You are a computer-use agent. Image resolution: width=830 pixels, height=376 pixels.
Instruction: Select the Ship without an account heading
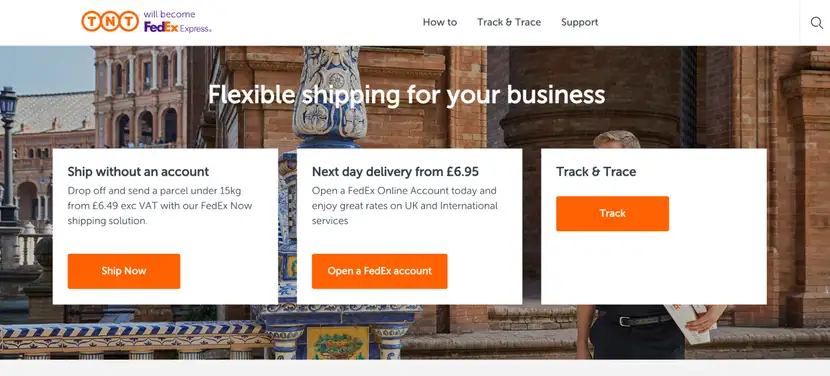click(138, 172)
